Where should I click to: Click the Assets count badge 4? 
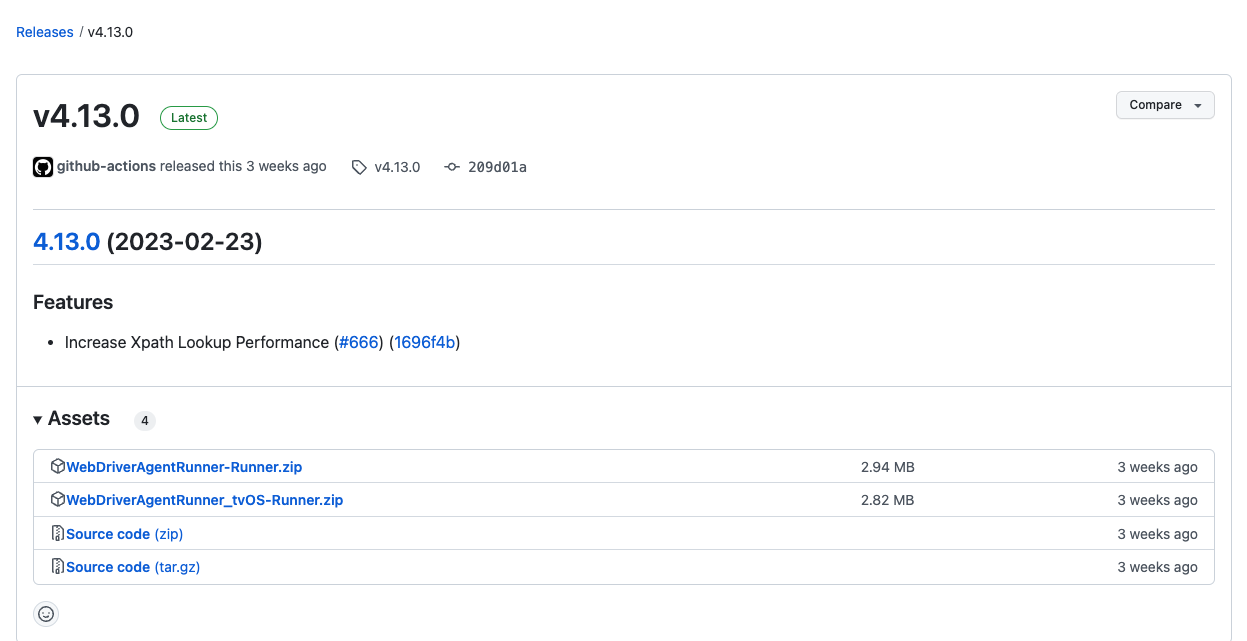pyautogui.click(x=145, y=421)
